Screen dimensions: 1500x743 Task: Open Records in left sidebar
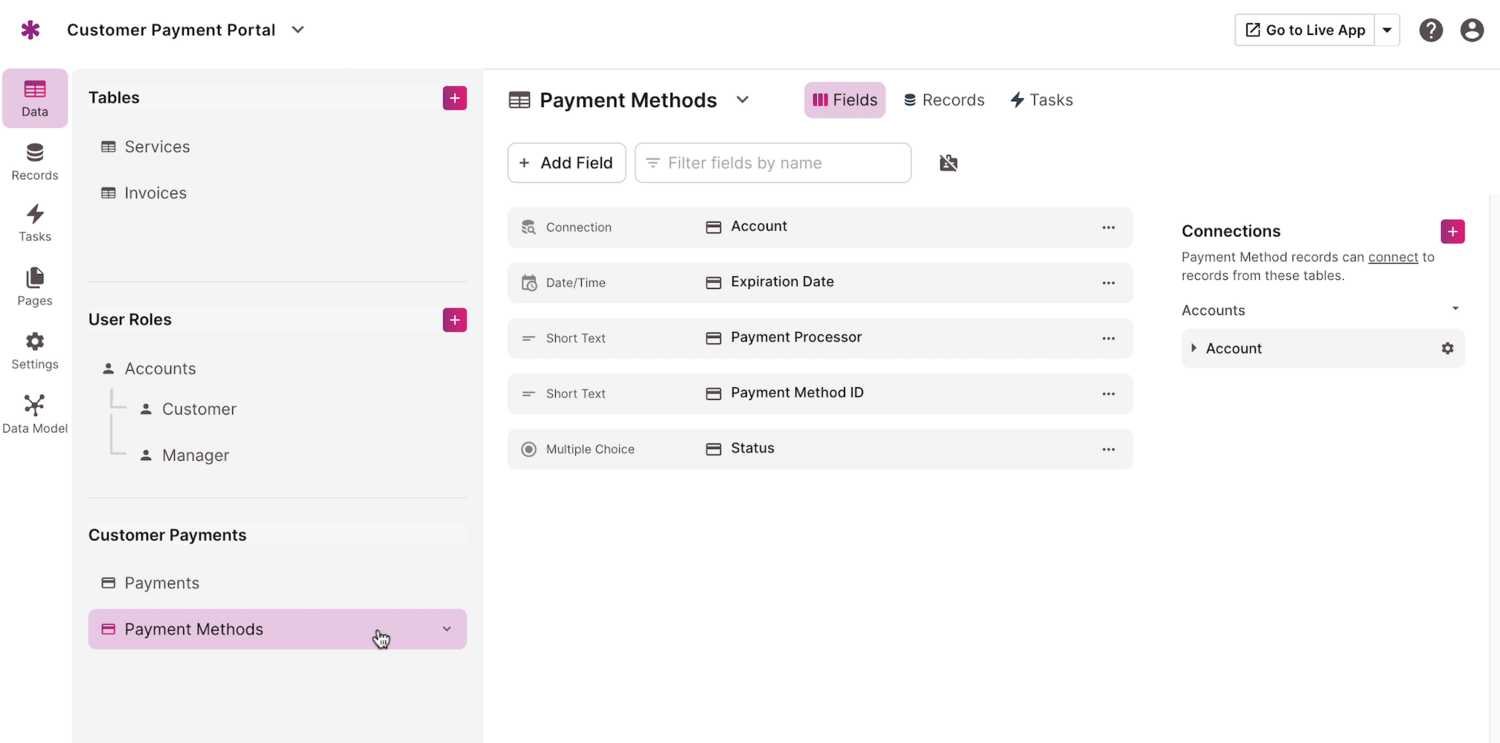(35, 161)
